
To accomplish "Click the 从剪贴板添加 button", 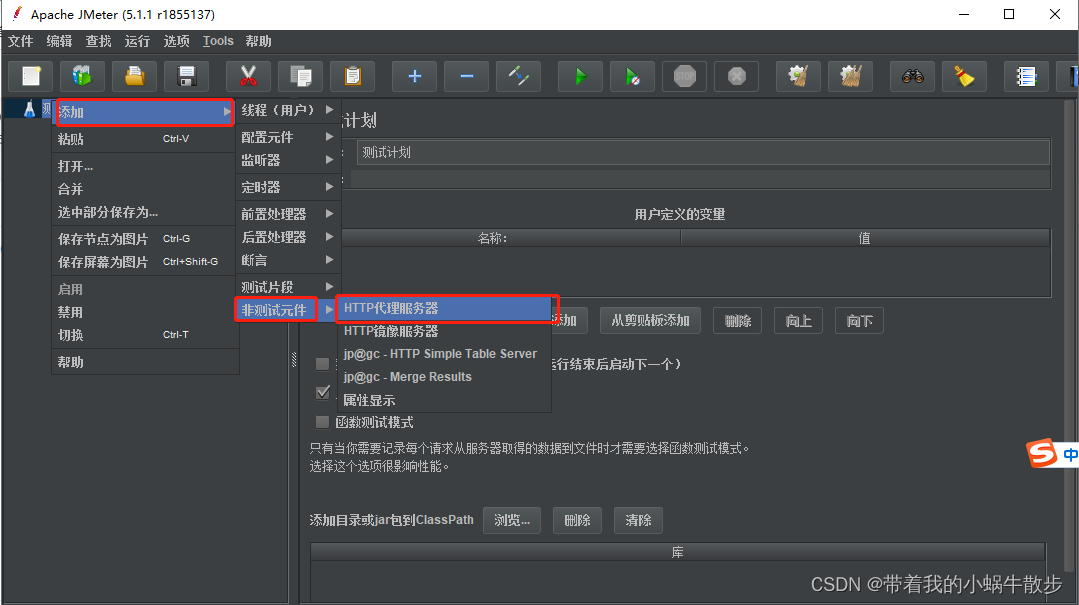I will coord(650,321).
